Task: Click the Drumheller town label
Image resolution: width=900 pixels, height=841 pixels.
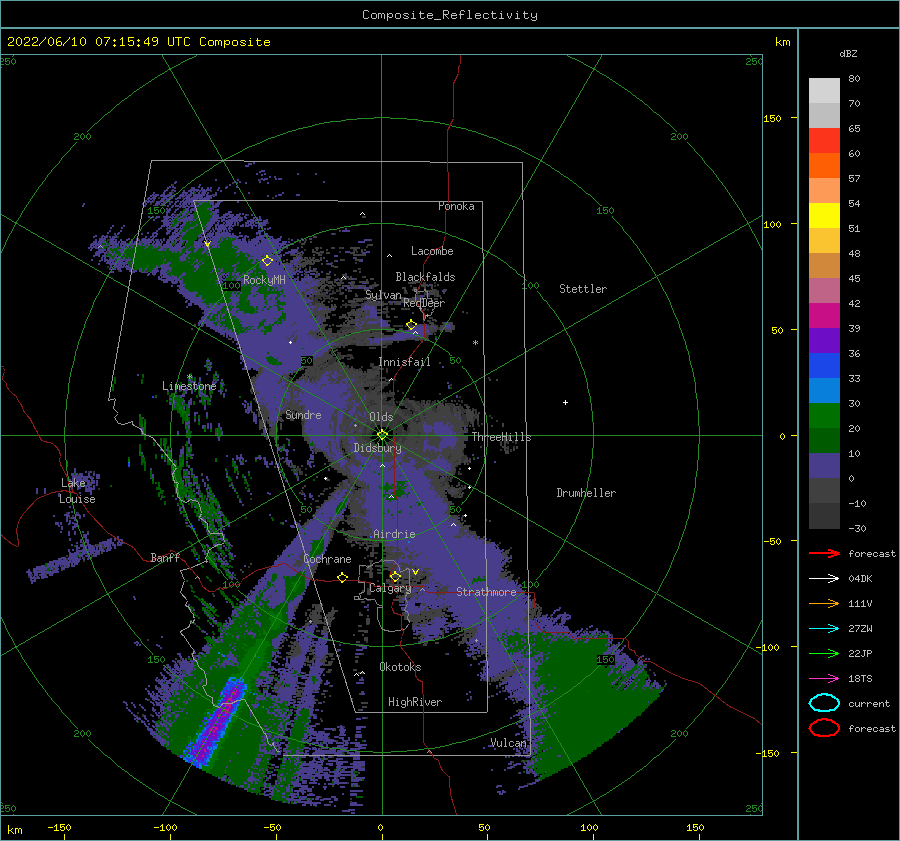Action: (x=586, y=493)
